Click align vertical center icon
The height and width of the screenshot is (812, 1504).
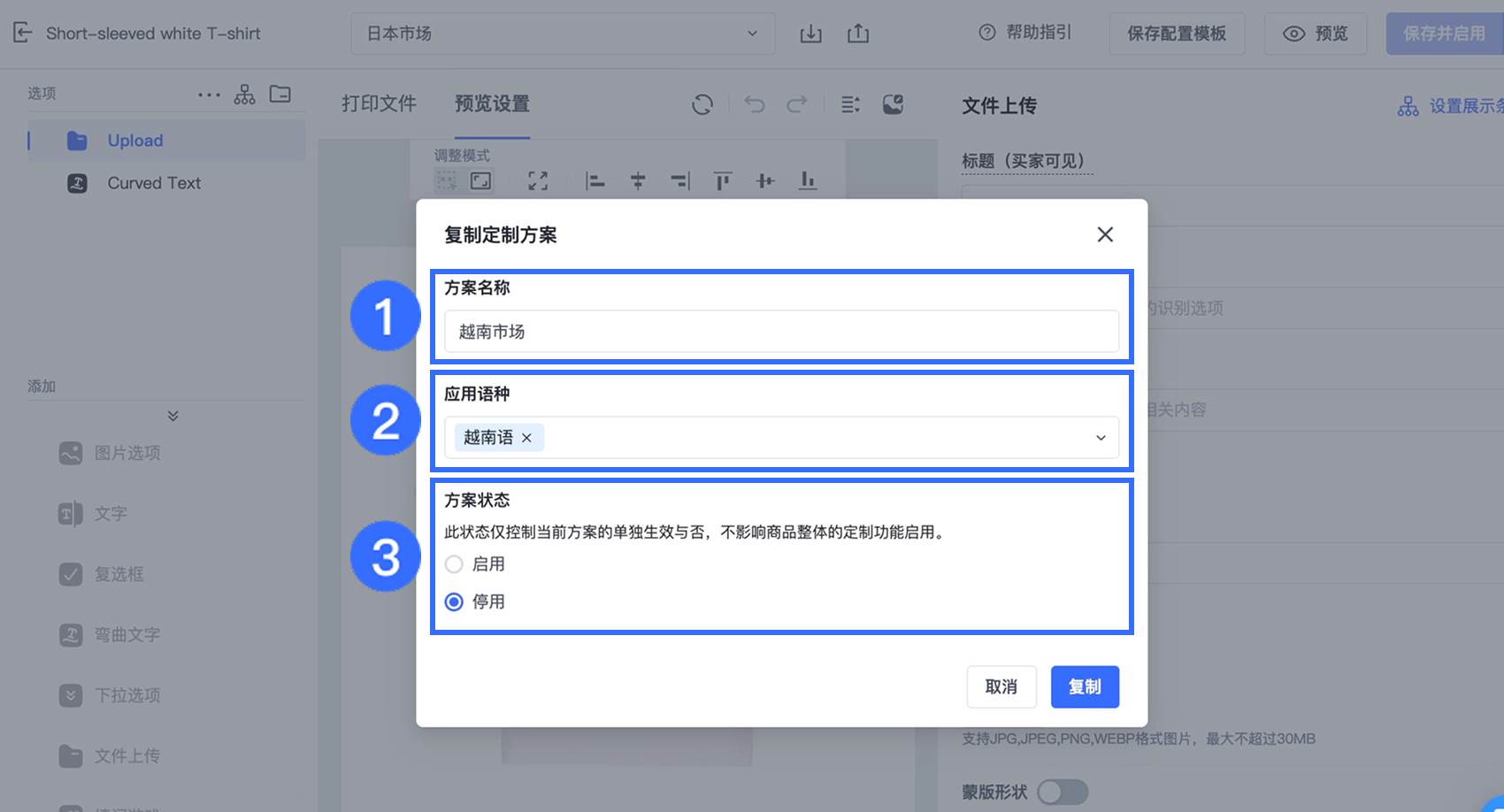[765, 181]
